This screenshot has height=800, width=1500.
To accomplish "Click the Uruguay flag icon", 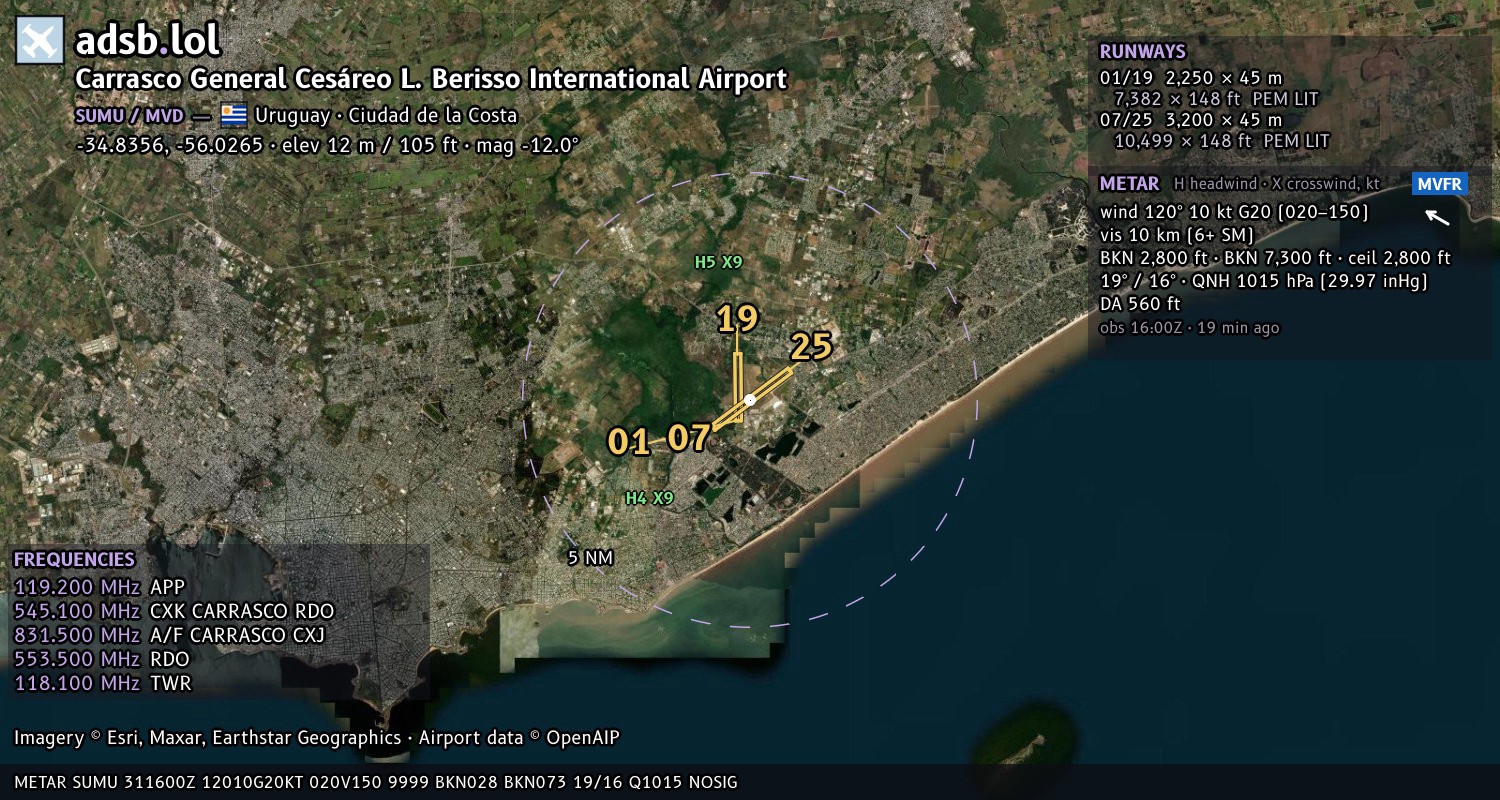I will click(234, 115).
